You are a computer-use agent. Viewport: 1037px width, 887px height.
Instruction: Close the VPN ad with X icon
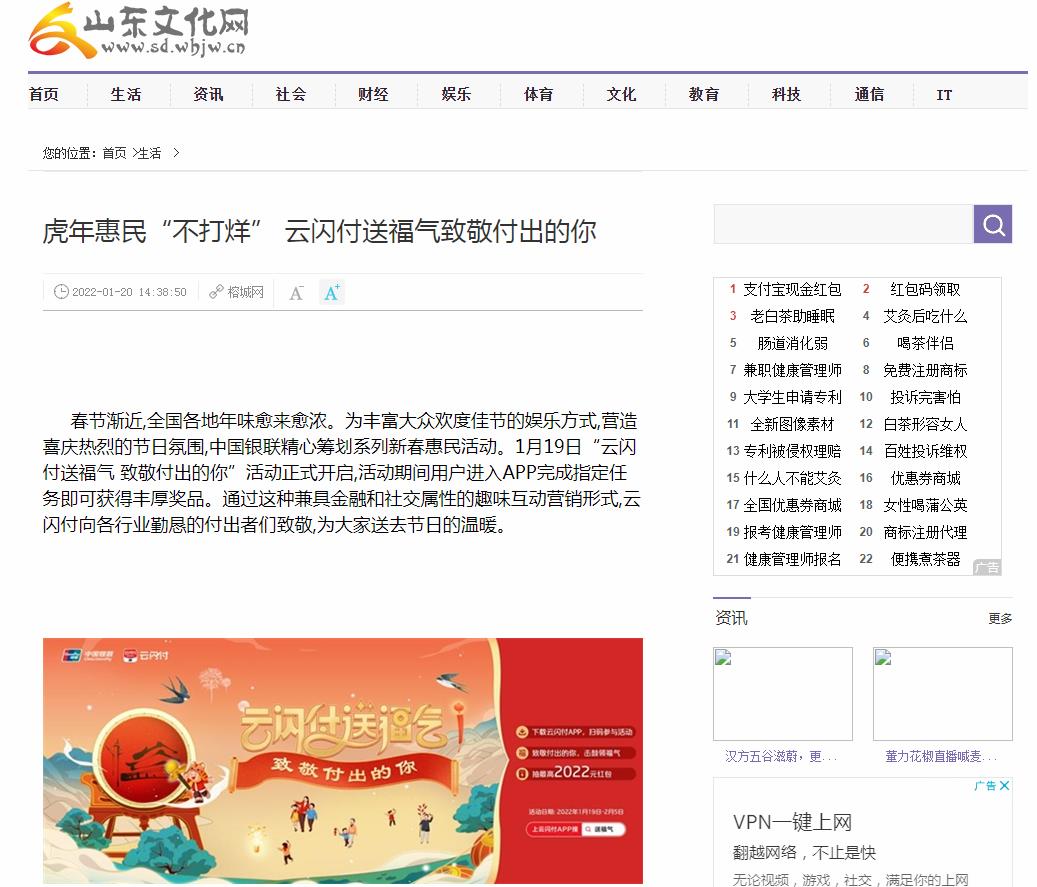pos(1005,785)
